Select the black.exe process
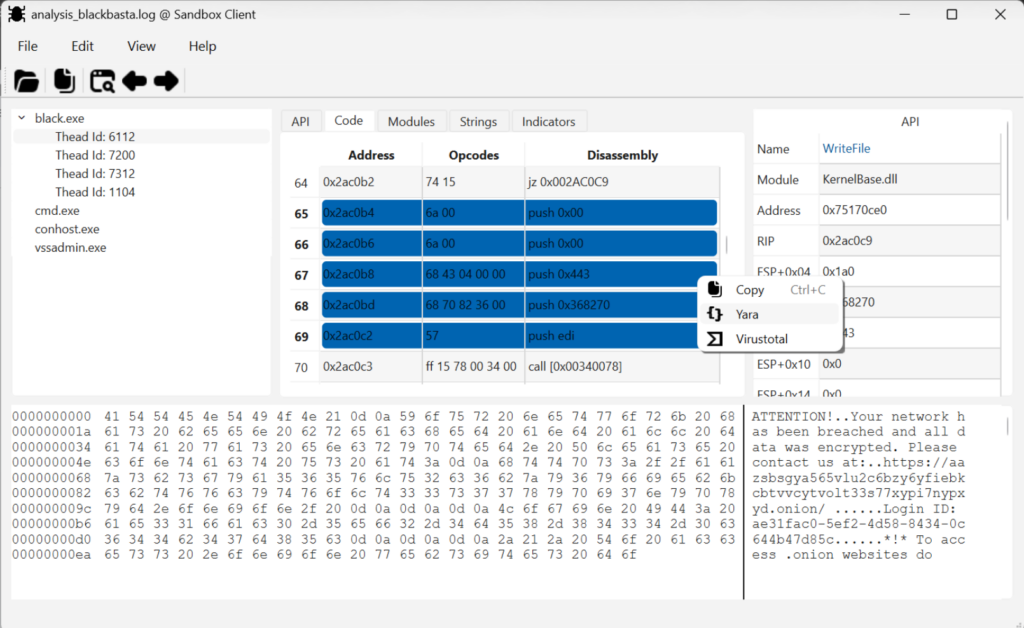 point(59,118)
